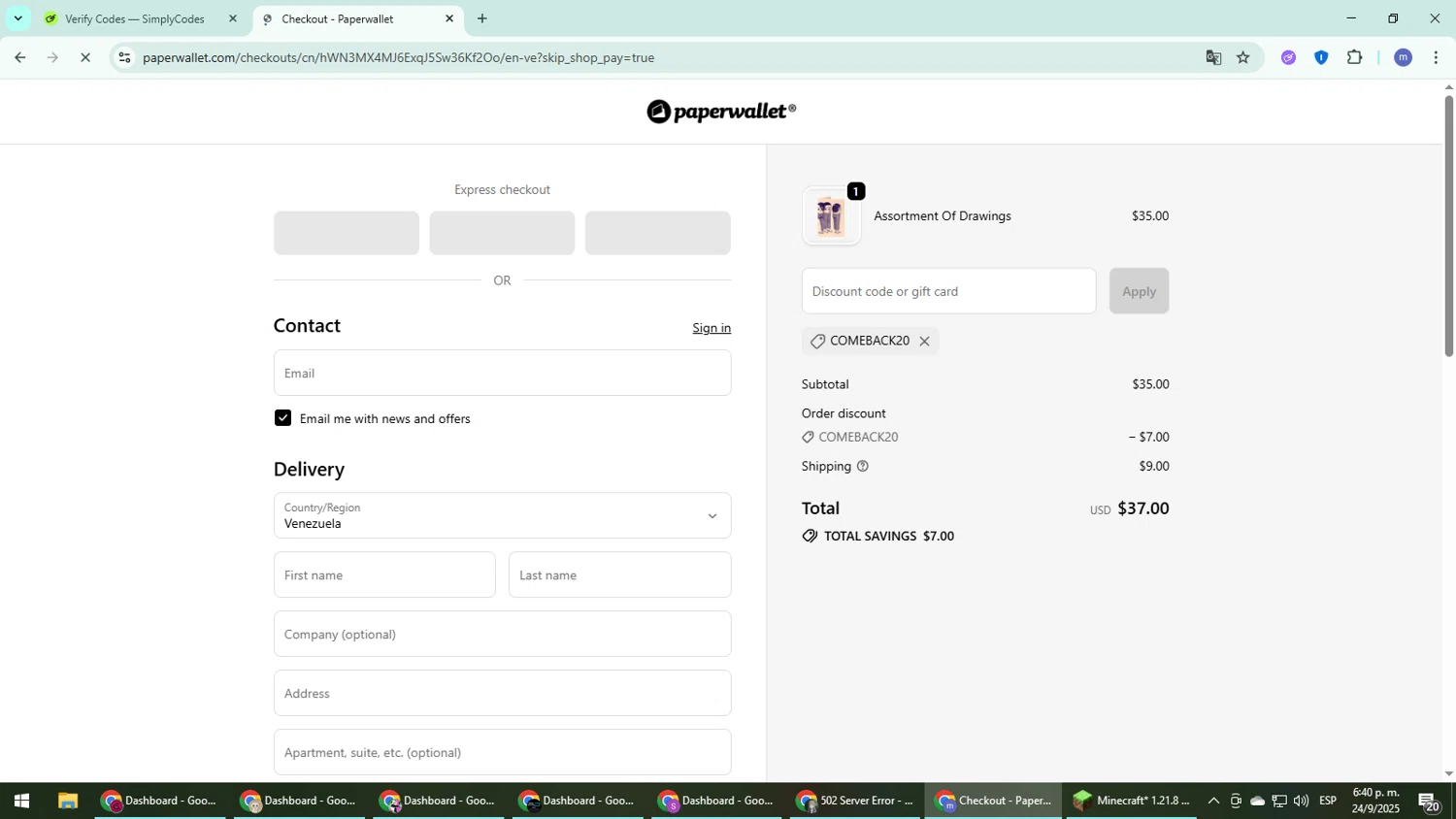Viewport: 1456px width, 819px height.
Task: Click the vertical page scrollbar thumb
Action: click(1448, 226)
